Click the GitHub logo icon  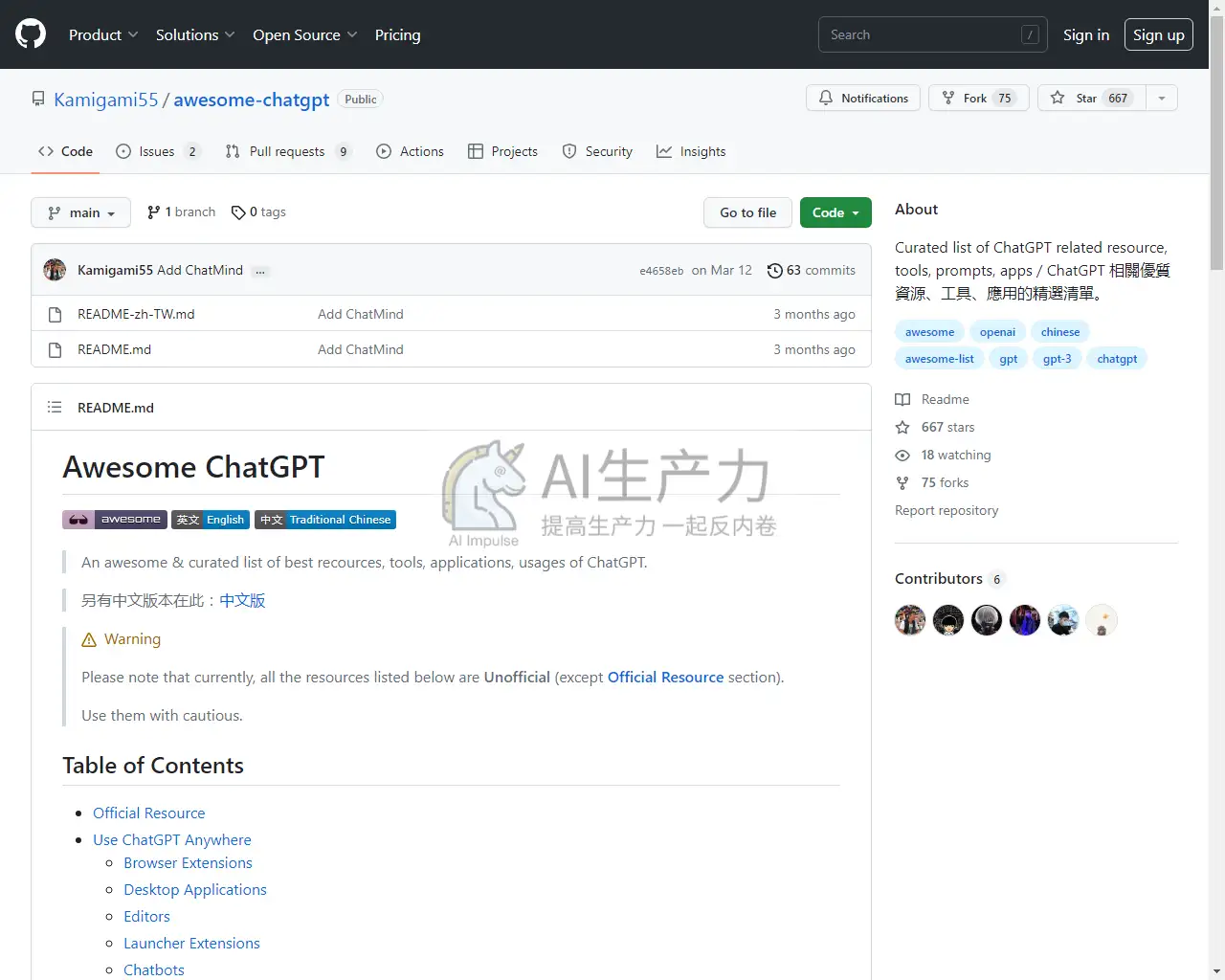click(x=31, y=34)
